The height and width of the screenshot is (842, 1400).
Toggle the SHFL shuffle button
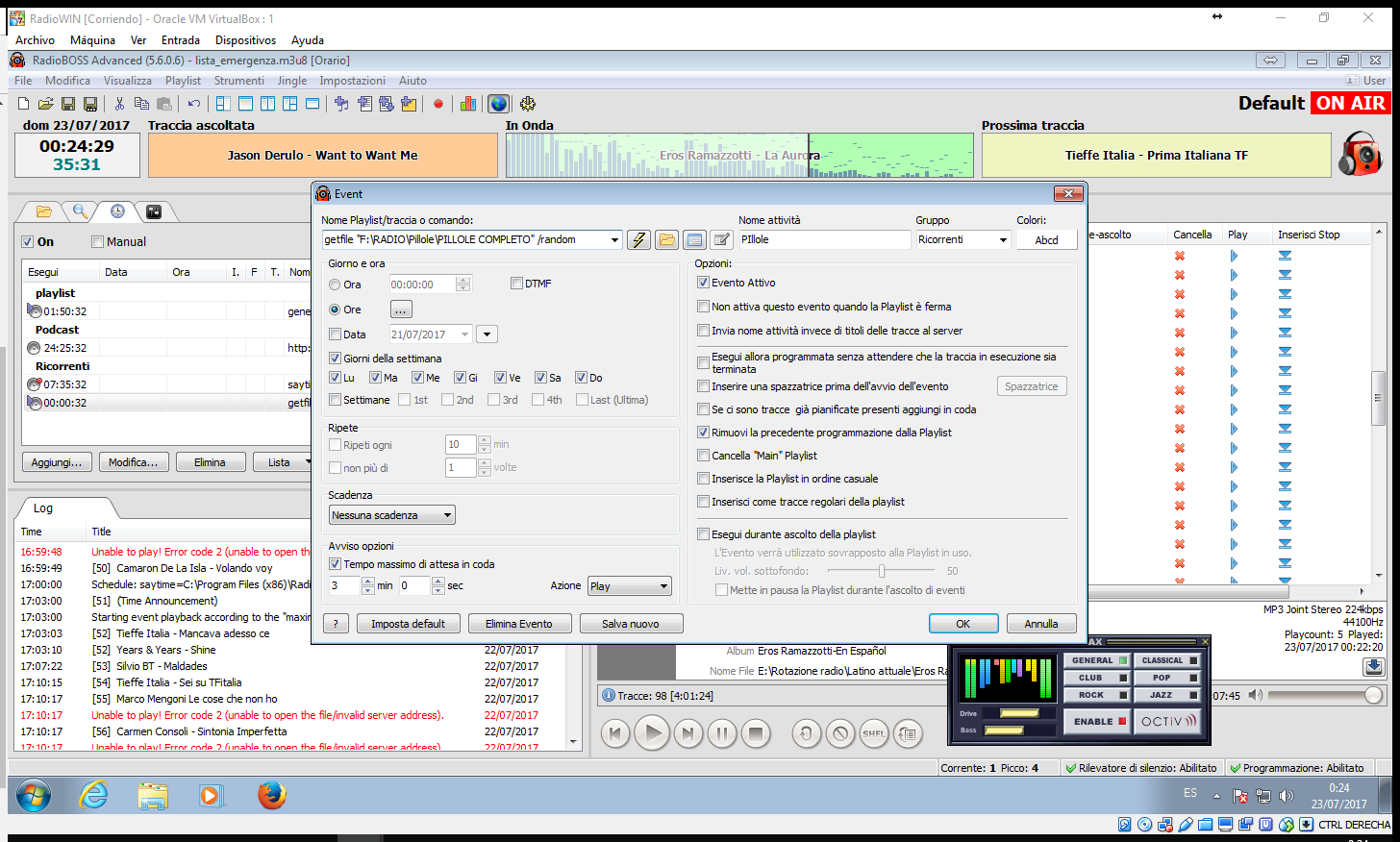(874, 733)
